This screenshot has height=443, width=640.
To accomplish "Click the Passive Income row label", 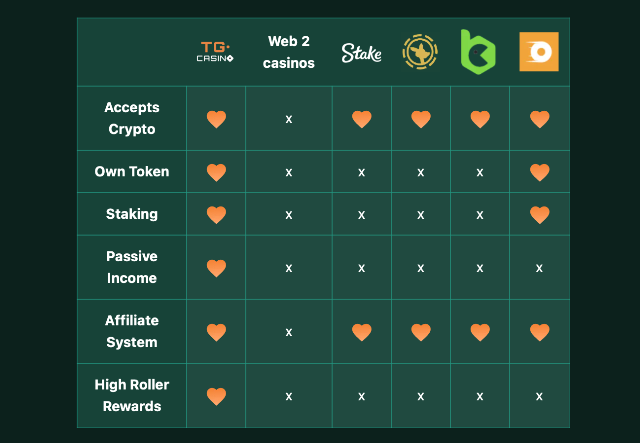I will (132, 267).
